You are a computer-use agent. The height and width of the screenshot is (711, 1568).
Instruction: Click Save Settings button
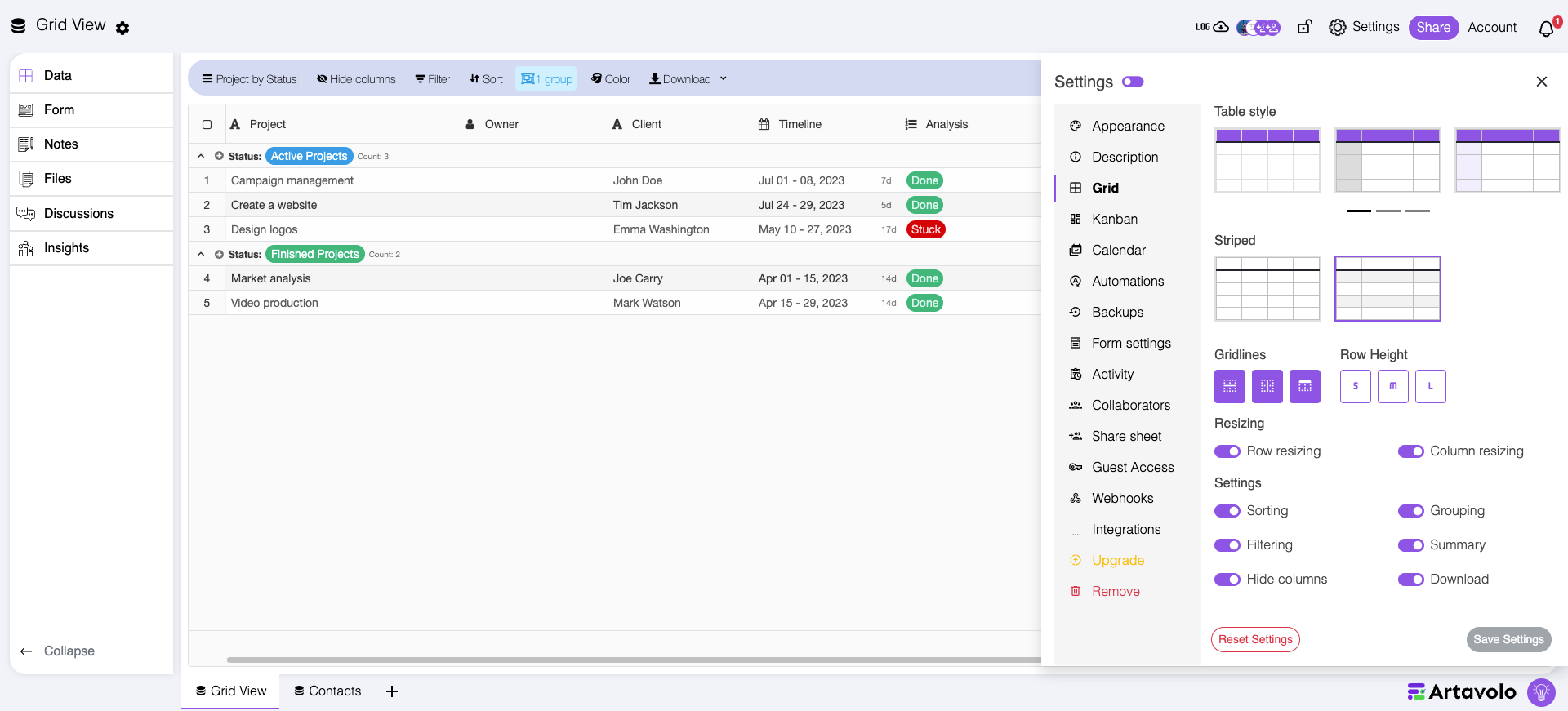click(x=1508, y=639)
